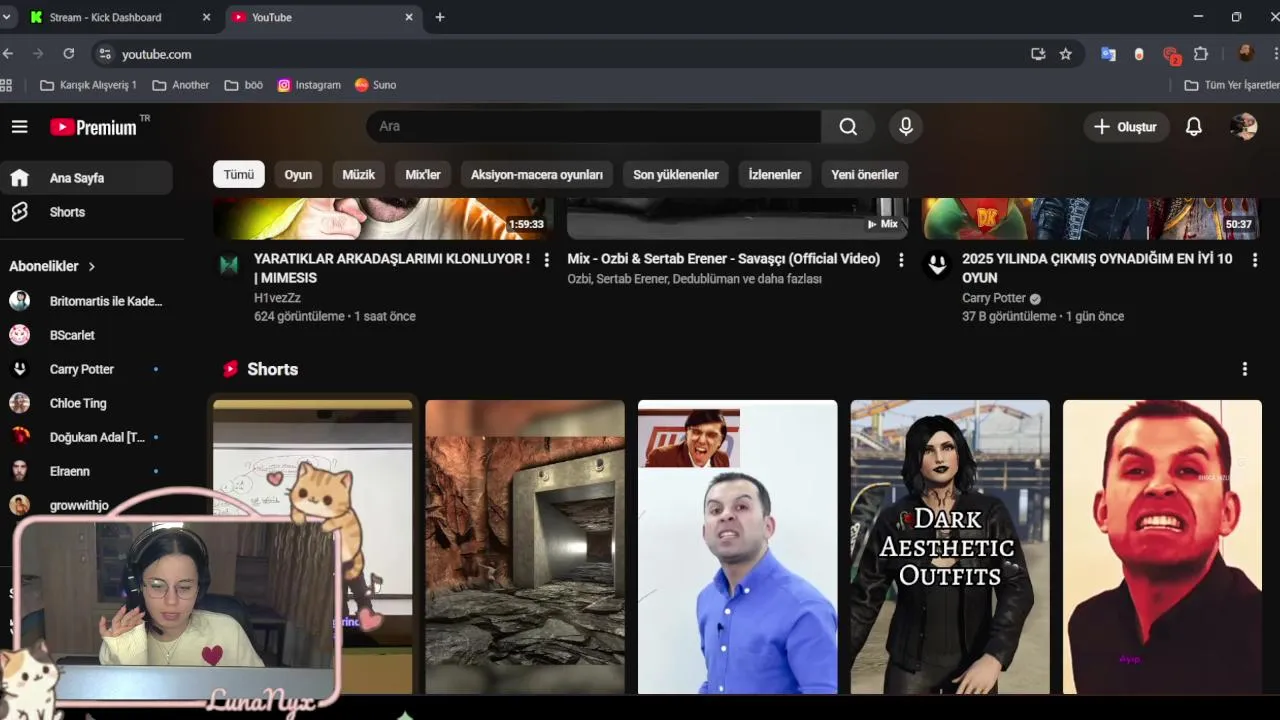
Task: Click the search magnifier button
Action: (x=848, y=127)
